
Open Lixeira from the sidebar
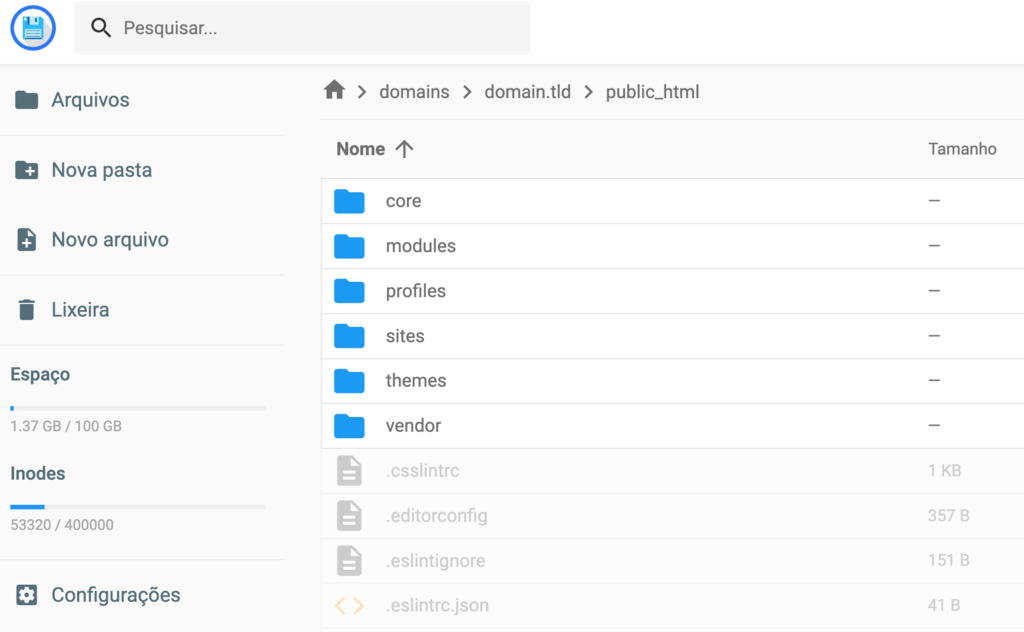tap(79, 310)
